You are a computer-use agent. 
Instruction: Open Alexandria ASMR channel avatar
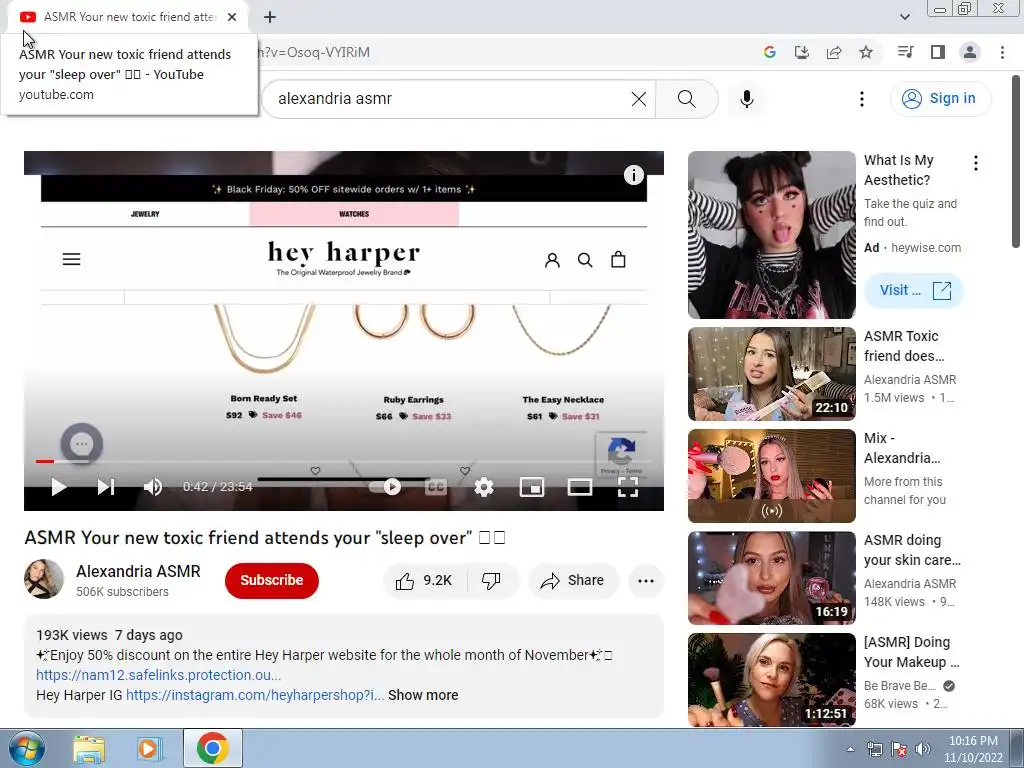tap(44, 579)
